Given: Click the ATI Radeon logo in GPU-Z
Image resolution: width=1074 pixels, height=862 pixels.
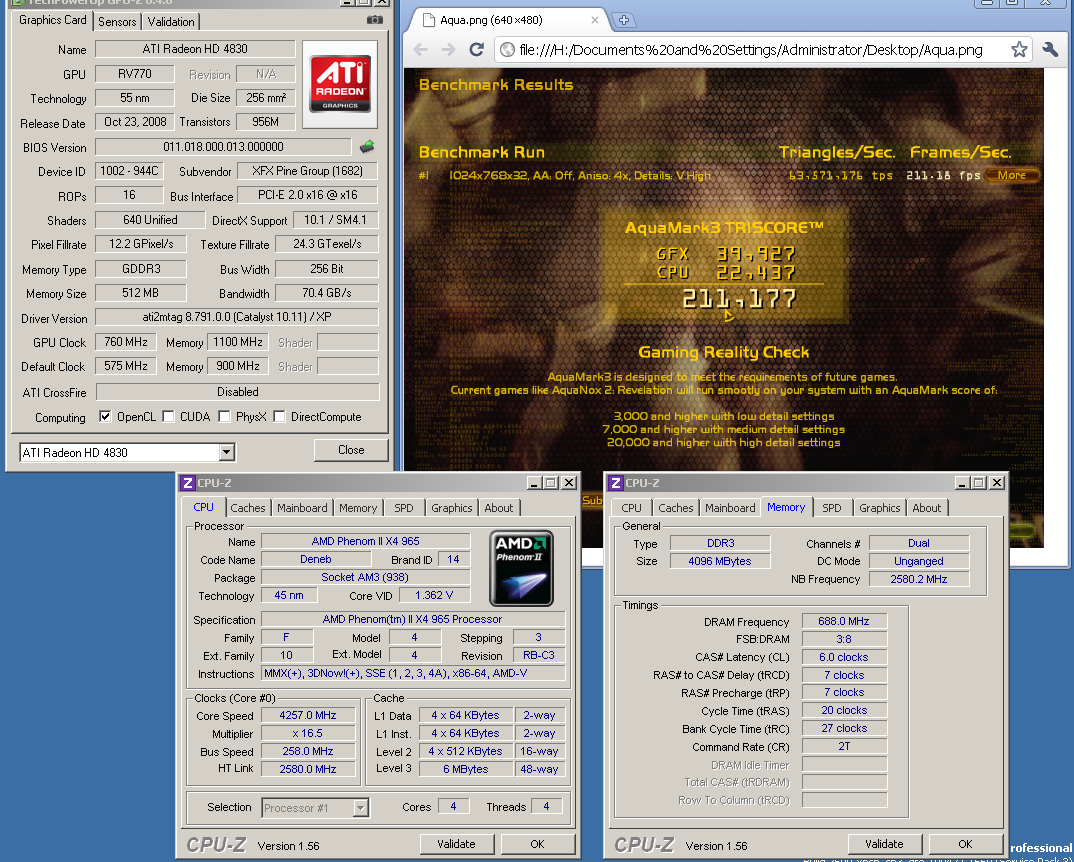Looking at the screenshot, I should (x=340, y=84).
